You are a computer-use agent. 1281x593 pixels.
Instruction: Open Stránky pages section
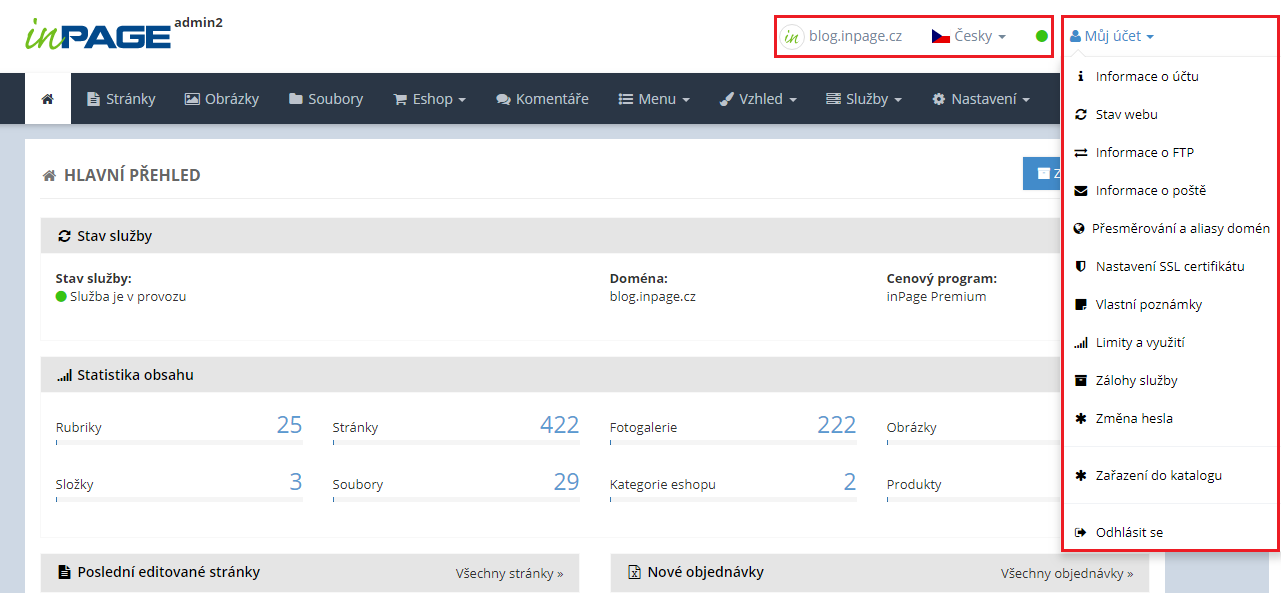121,99
